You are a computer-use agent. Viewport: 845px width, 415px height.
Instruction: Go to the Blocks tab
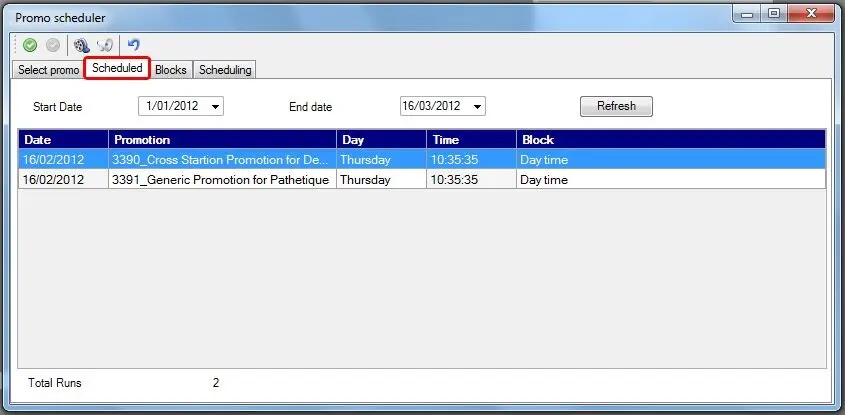click(x=171, y=70)
